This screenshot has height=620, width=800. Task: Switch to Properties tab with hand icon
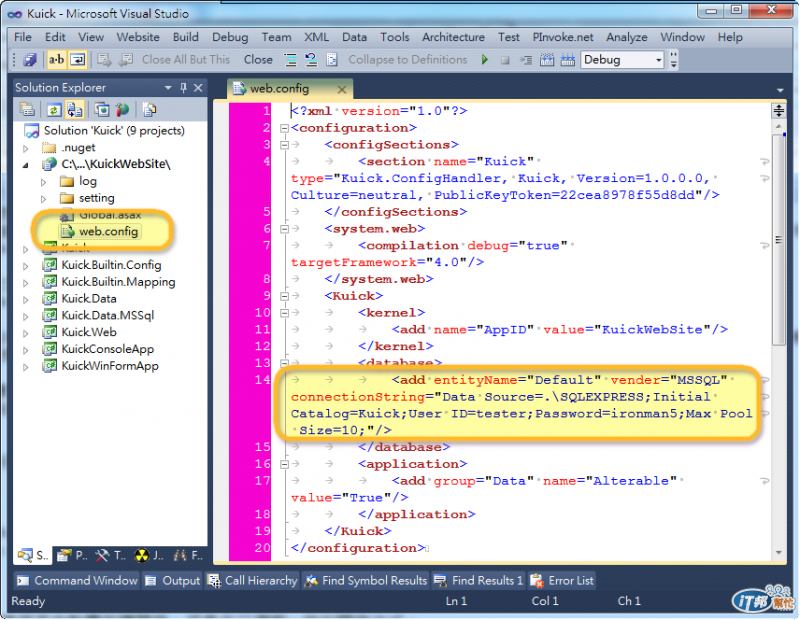[x=72, y=555]
